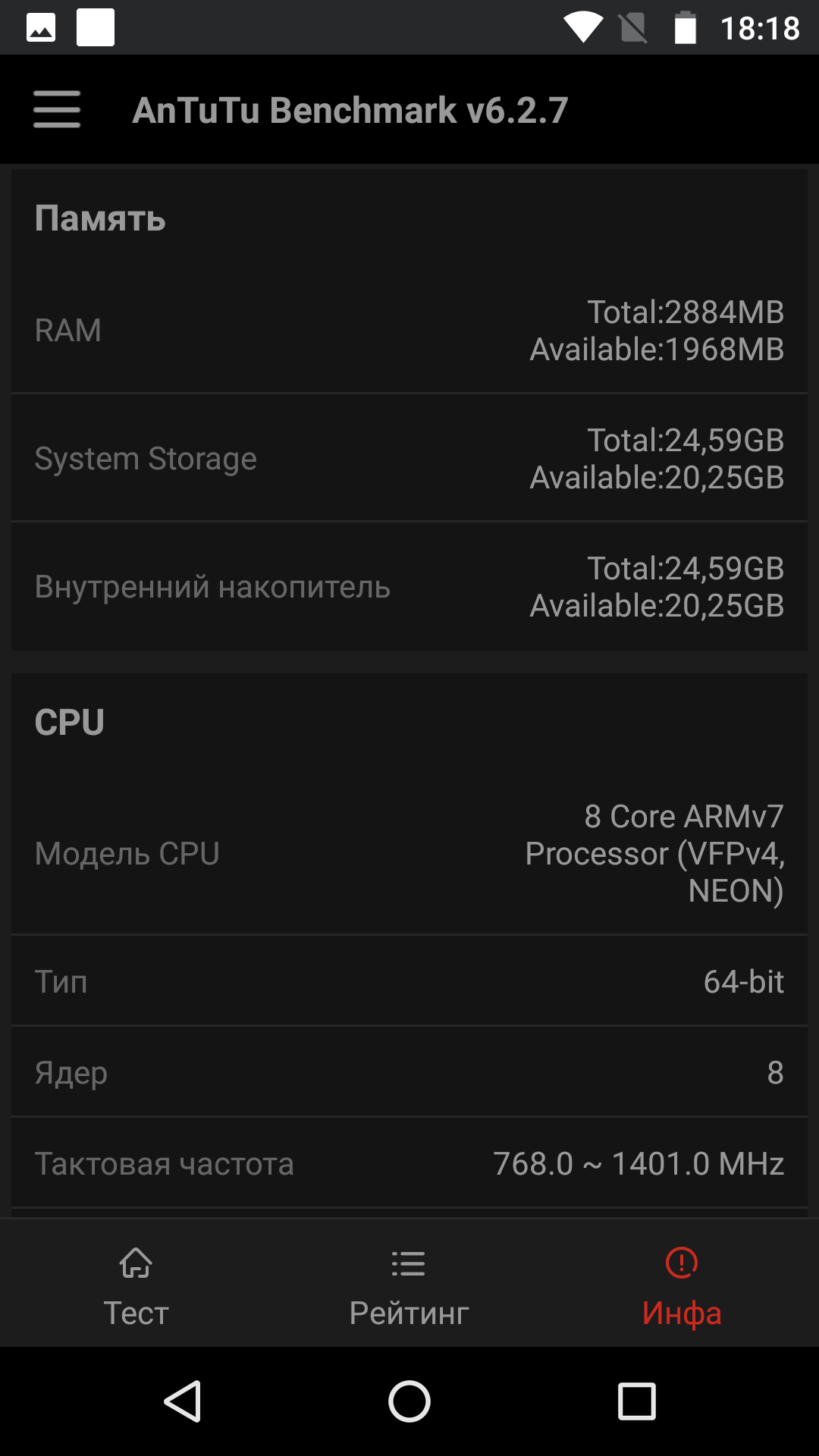
Task: Switch to the Рейтинг tab label
Action: [x=409, y=1313]
